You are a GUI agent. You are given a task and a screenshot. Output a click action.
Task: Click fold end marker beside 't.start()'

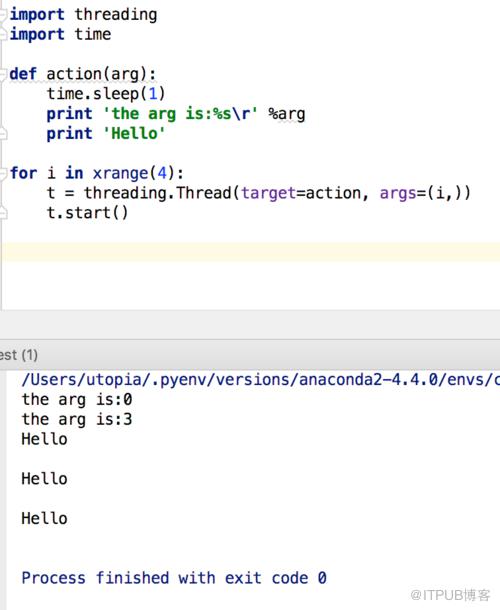pos(3,213)
